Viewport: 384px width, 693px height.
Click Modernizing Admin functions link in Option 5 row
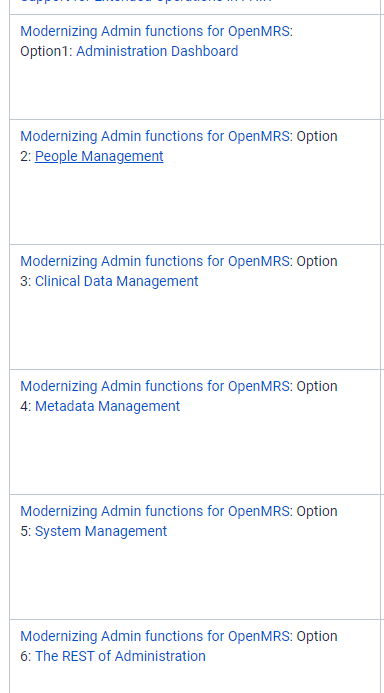click(155, 511)
